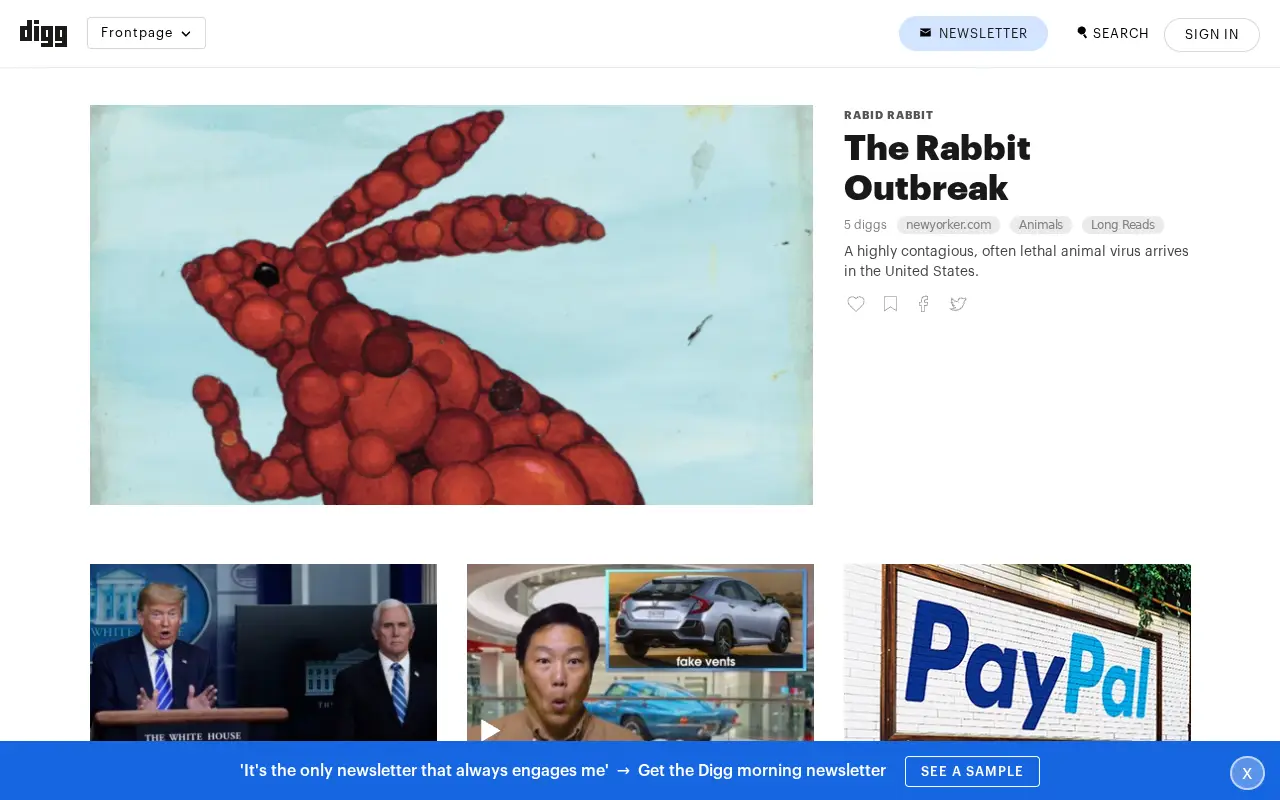This screenshot has width=1280, height=800.
Task: Close the newsletter banner
Action: (x=1247, y=773)
